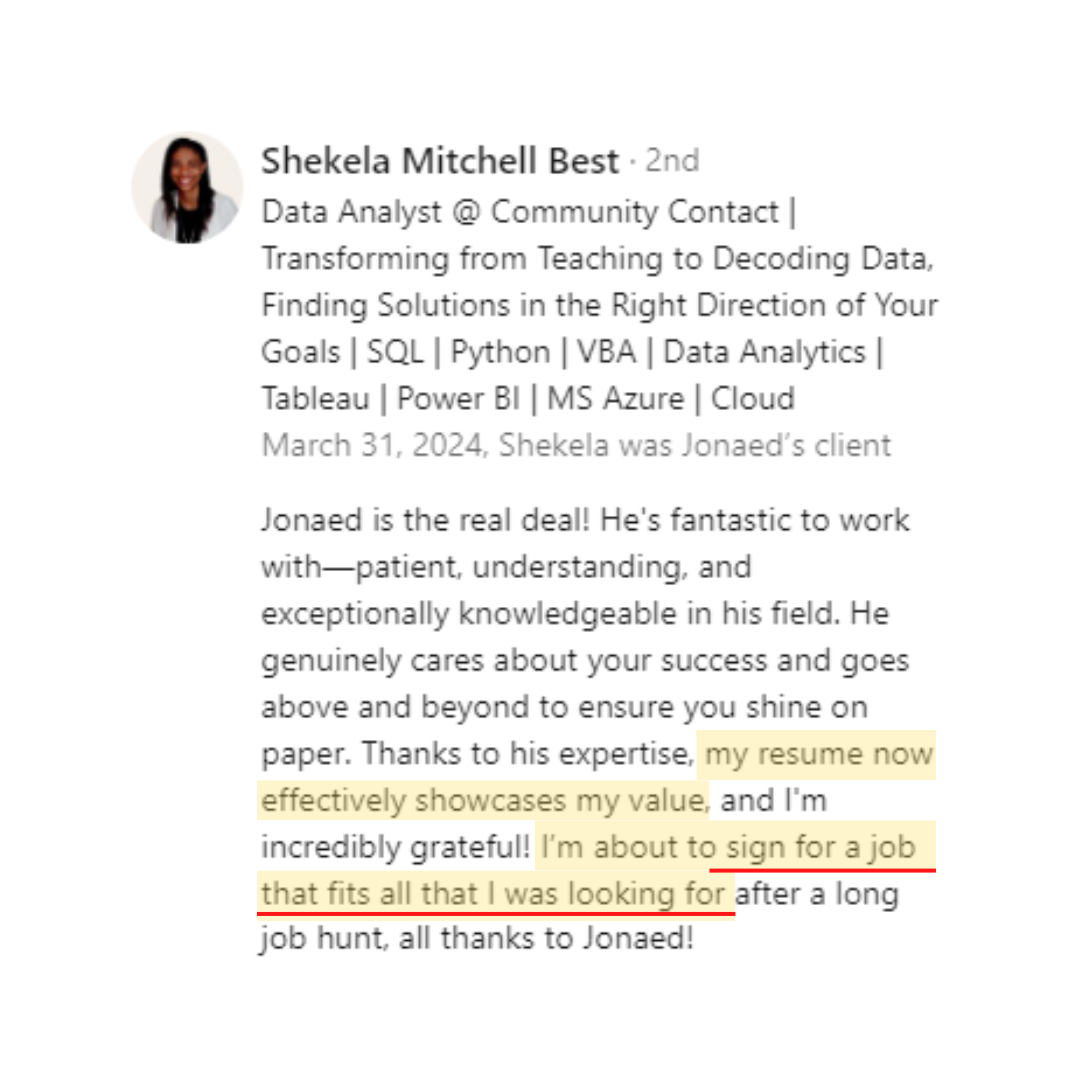The height and width of the screenshot is (1080, 1080).
Task: Open Shekela Mitchell Best's profile photo
Action: (x=187, y=187)
